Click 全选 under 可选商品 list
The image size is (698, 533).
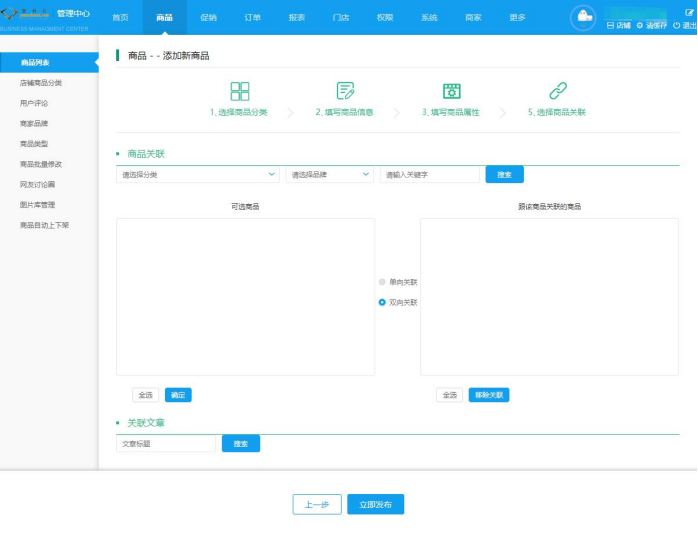coord(146,395)
